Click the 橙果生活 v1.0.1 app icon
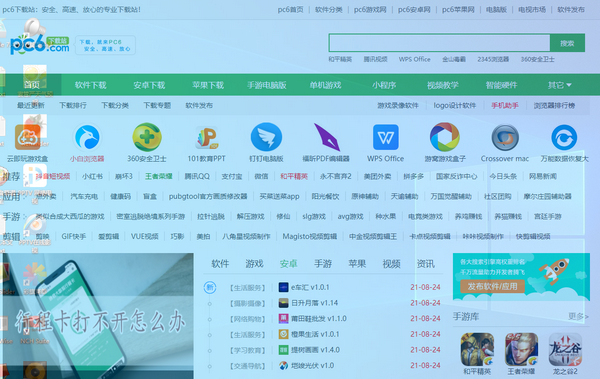Screen dimensions: 600x379 tap(283, 334)
